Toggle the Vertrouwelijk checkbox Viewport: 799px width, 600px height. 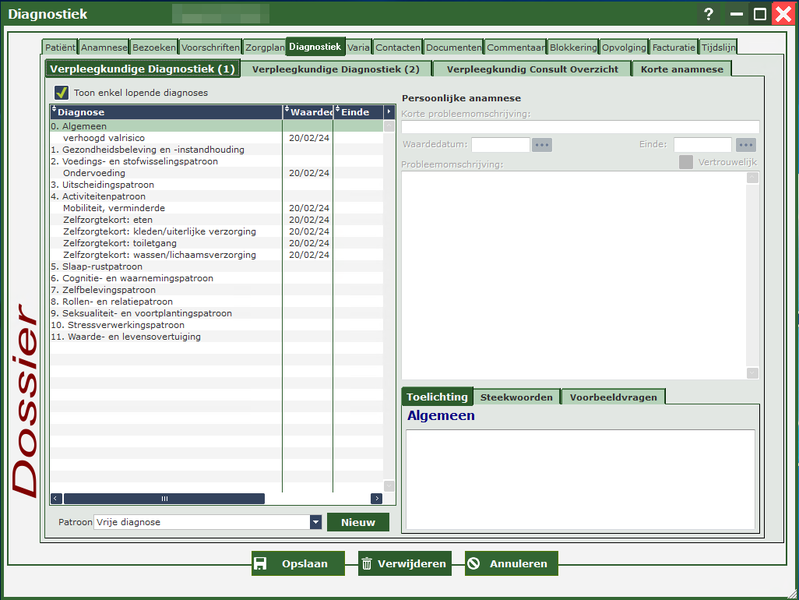click(686, 162)
